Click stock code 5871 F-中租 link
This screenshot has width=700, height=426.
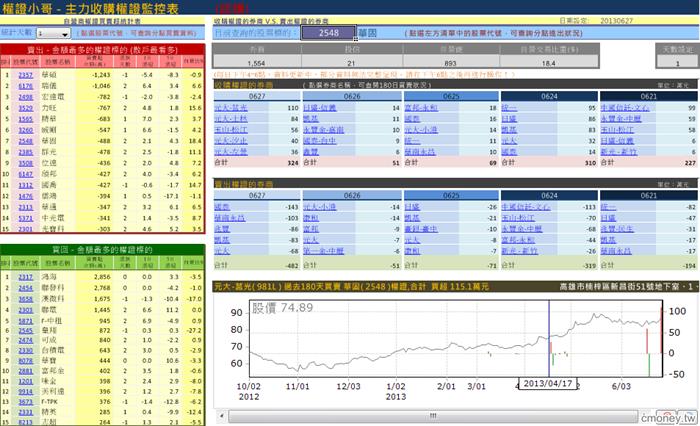point(25,321)
